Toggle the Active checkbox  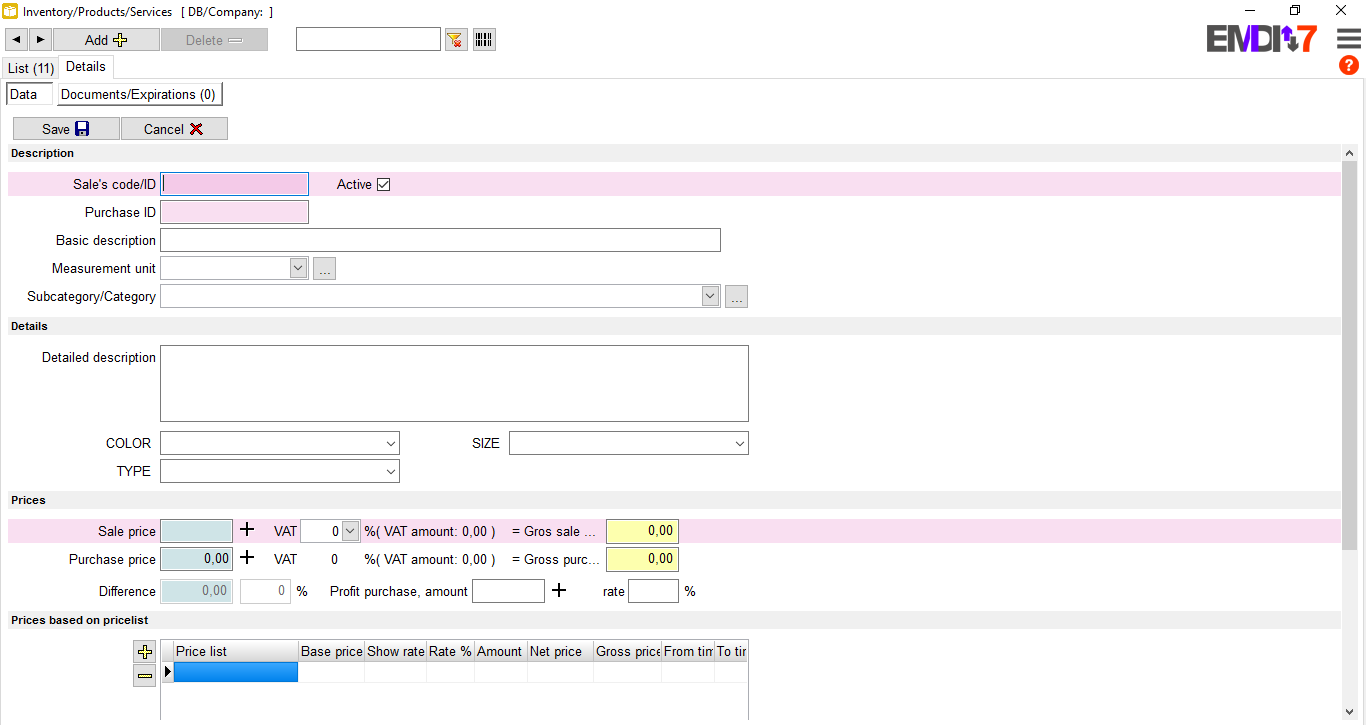(383, 184)
